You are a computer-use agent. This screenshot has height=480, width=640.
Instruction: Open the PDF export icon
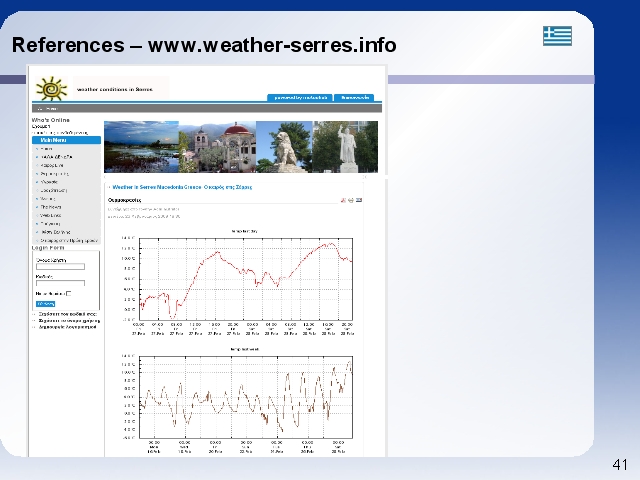coord(343,200)
